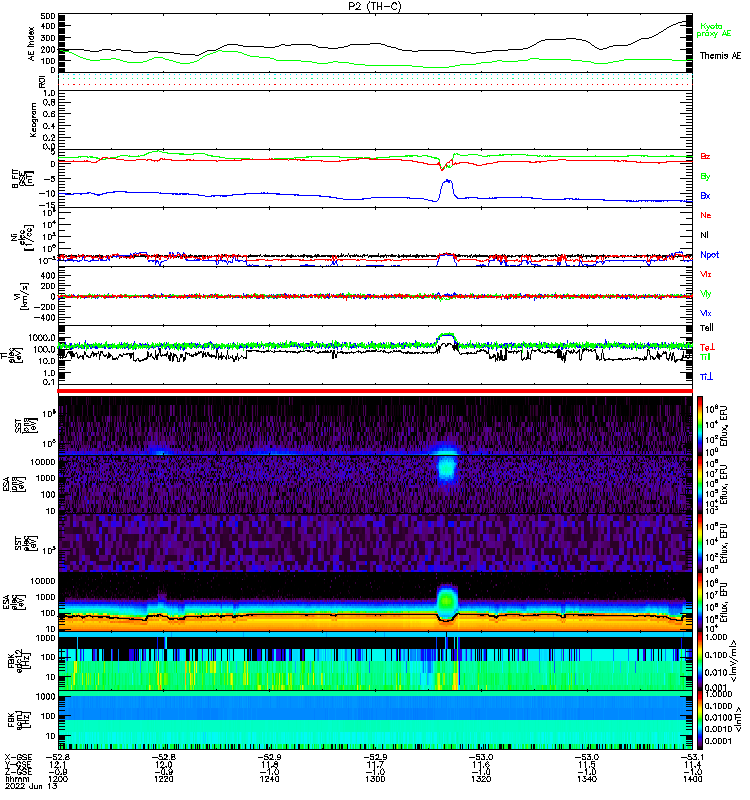The height and width of the screenshot is (800, 750).
Task: Select the red Bz legend label
Action: (x=705, y=156)
